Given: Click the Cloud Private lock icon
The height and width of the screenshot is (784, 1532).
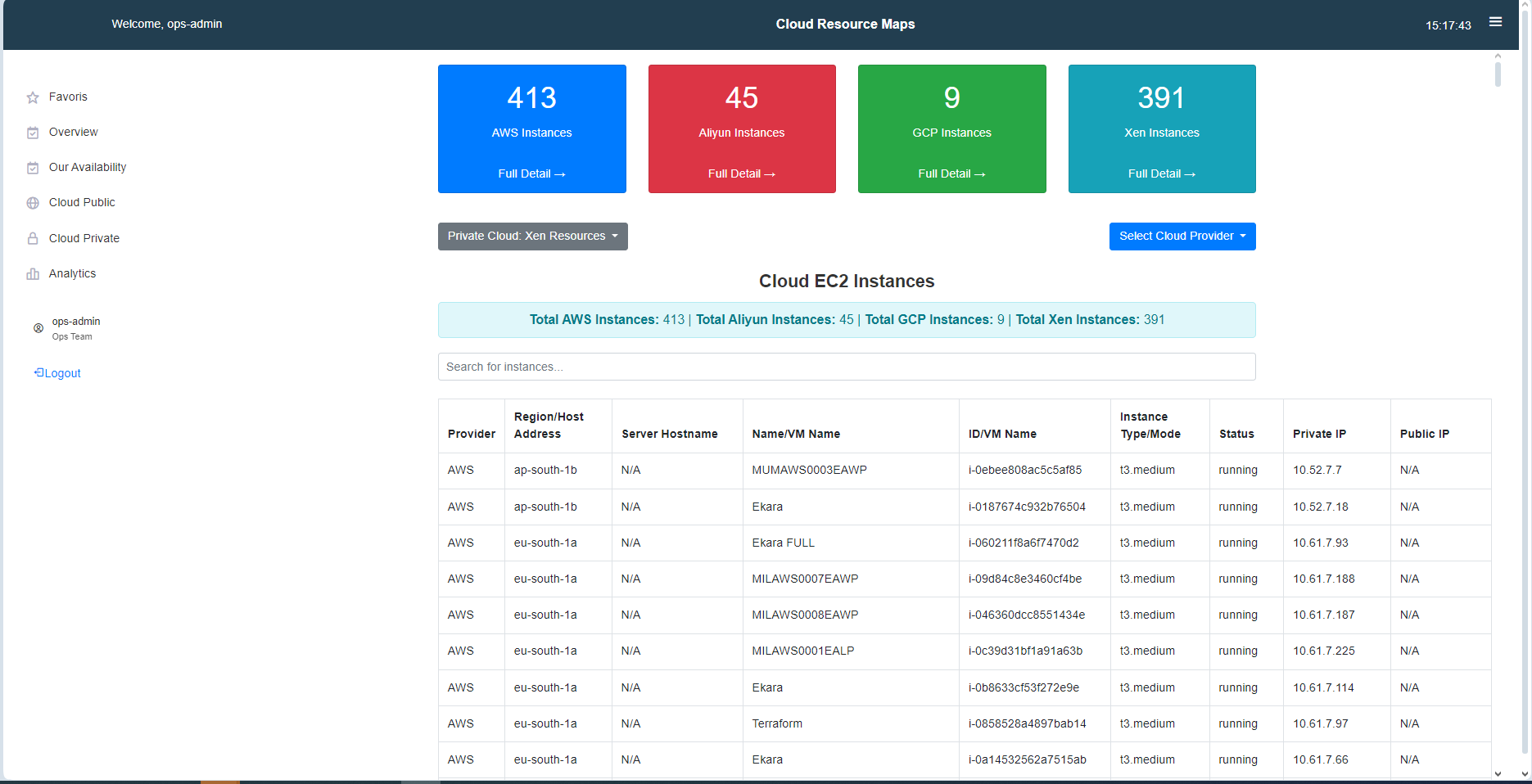Looking at the screenshot, I should click(x=33, y=238).
